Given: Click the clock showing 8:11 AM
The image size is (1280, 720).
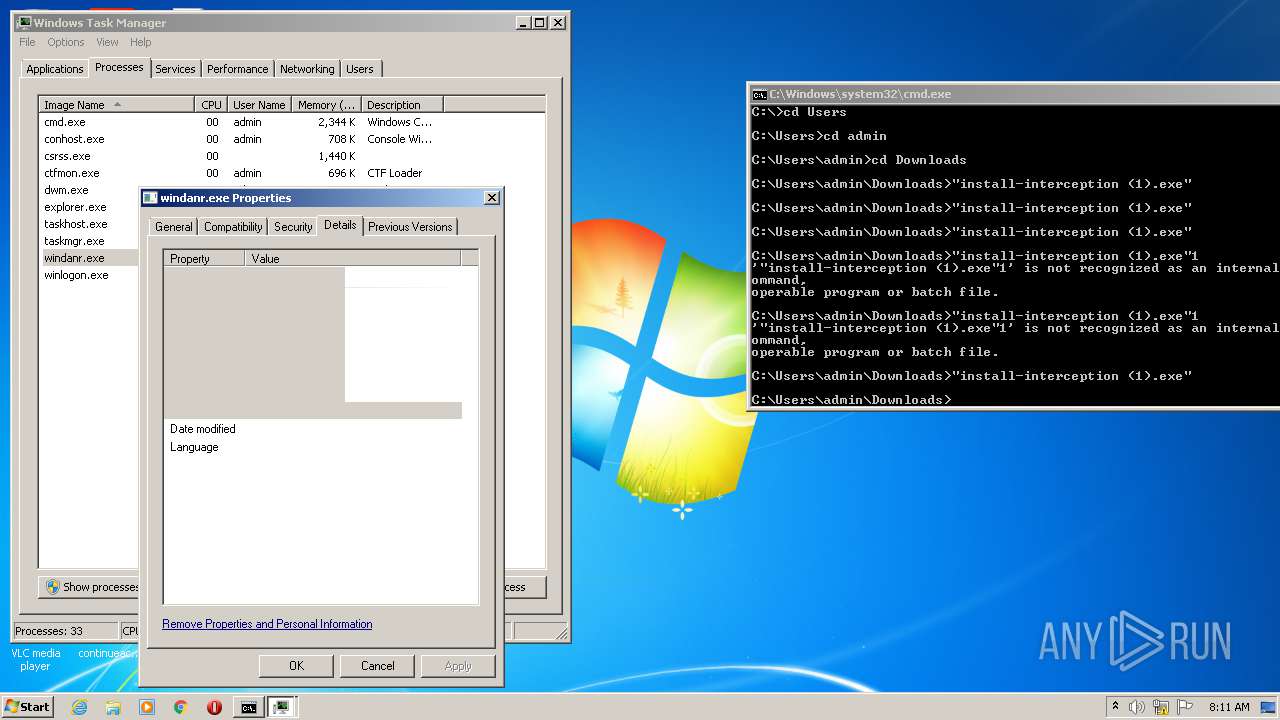Looking at the screenshot, I should 1229,707.
